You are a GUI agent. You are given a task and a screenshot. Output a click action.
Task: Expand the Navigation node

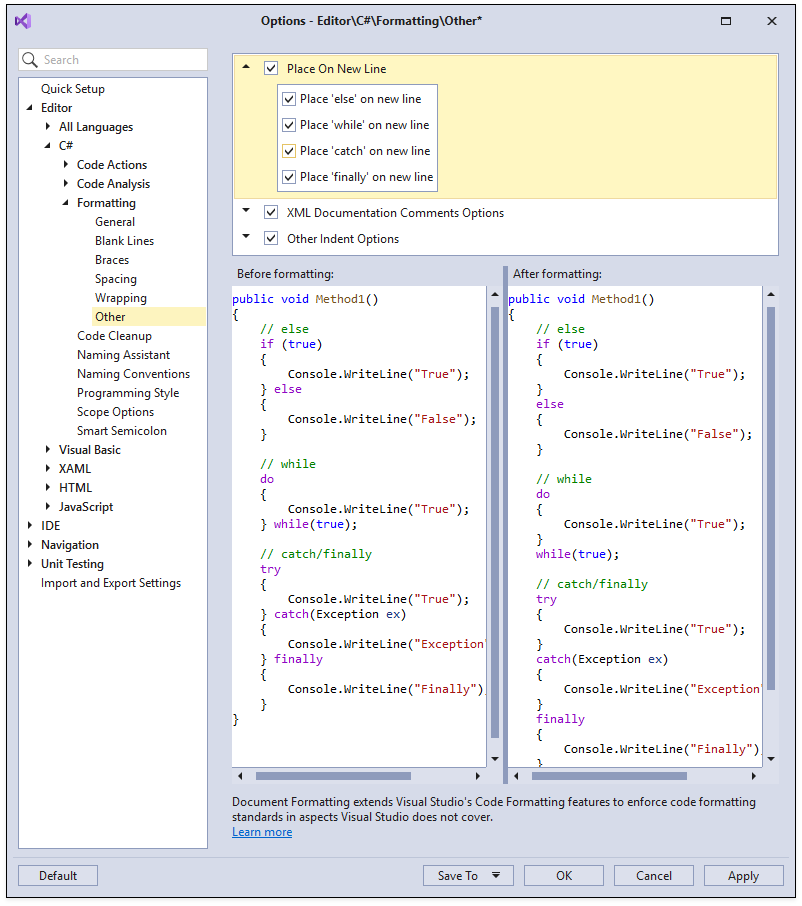click(30, 544)
